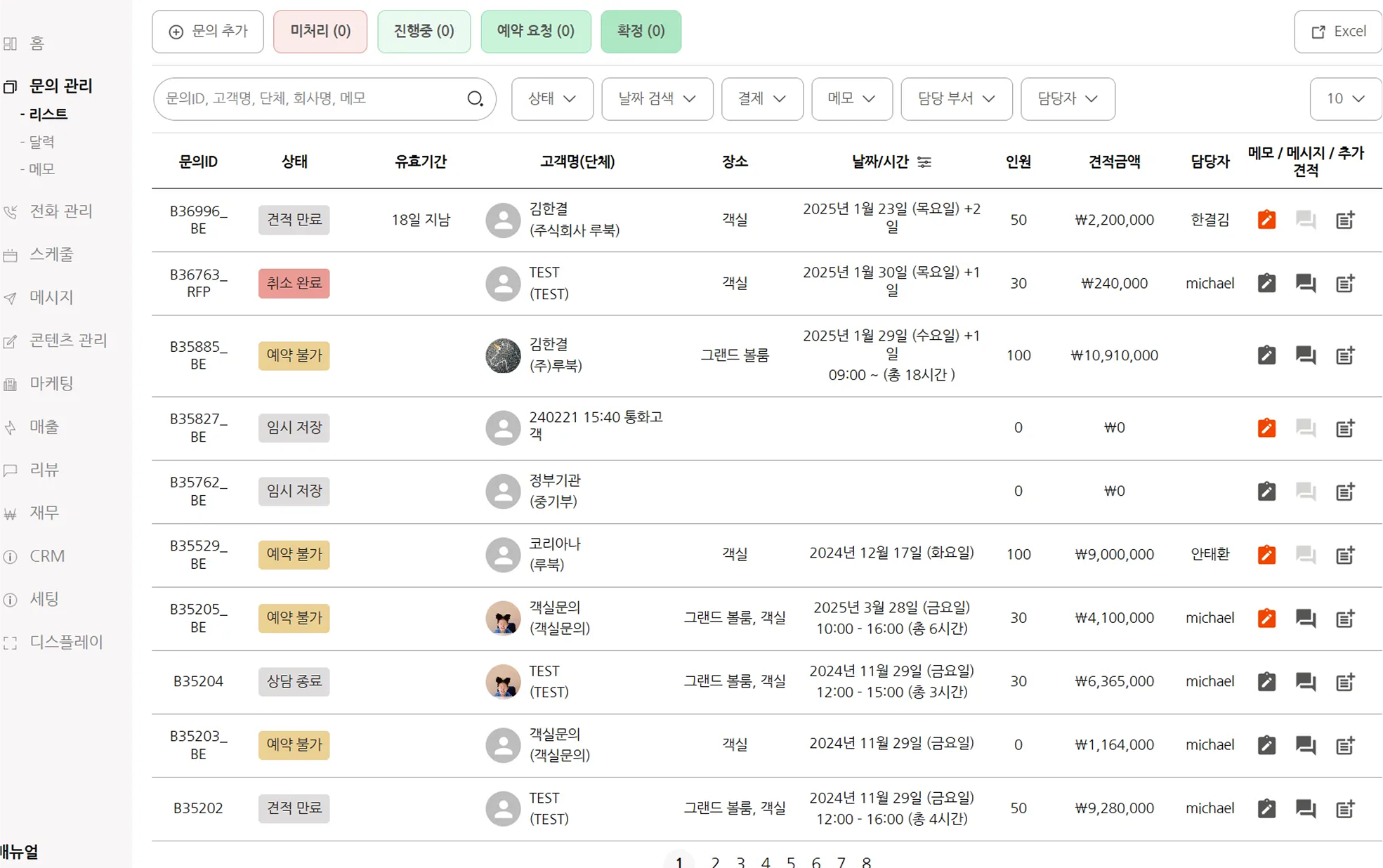This screenshot has width=1383, height=868.
Task: Click the inquiry search input field
Action: 309,99
